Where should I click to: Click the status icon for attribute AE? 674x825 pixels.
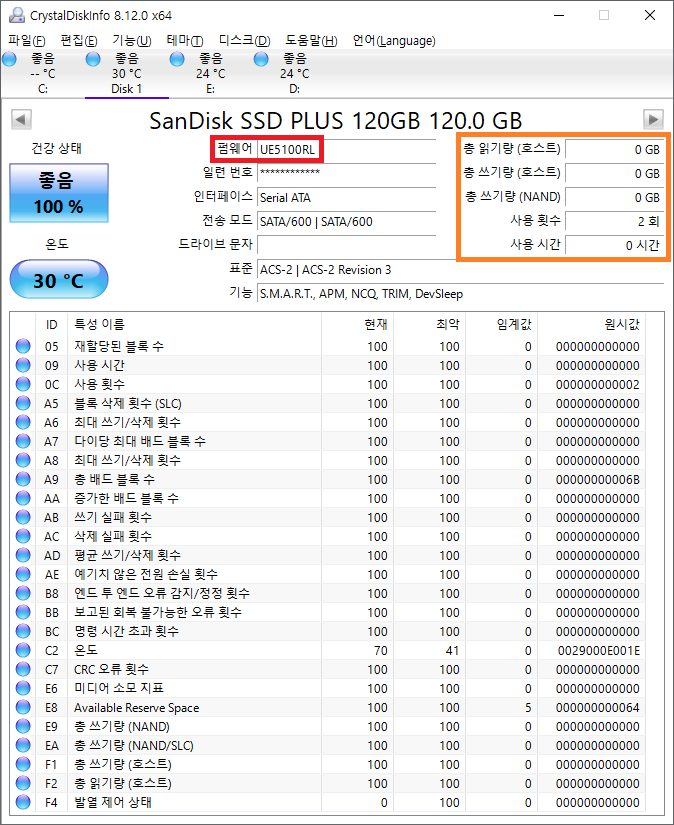tap(23, 574)
